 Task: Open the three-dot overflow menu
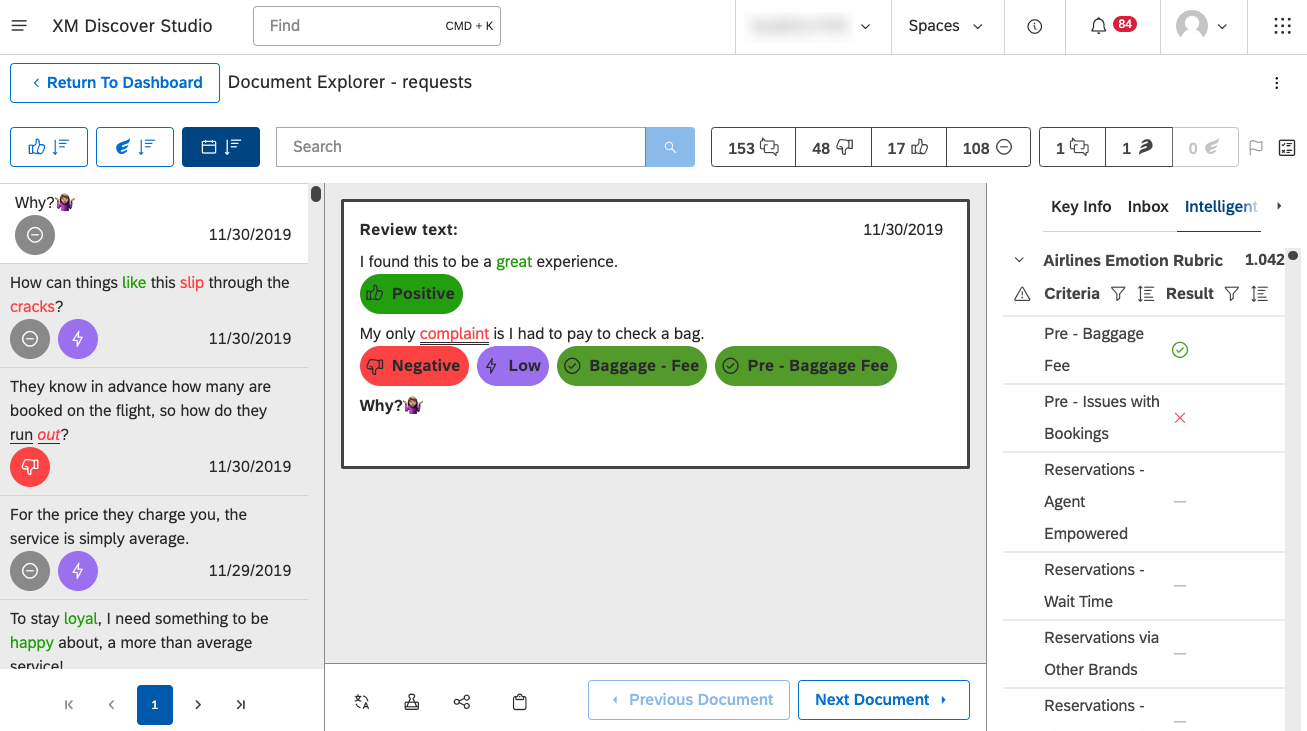1276,83
